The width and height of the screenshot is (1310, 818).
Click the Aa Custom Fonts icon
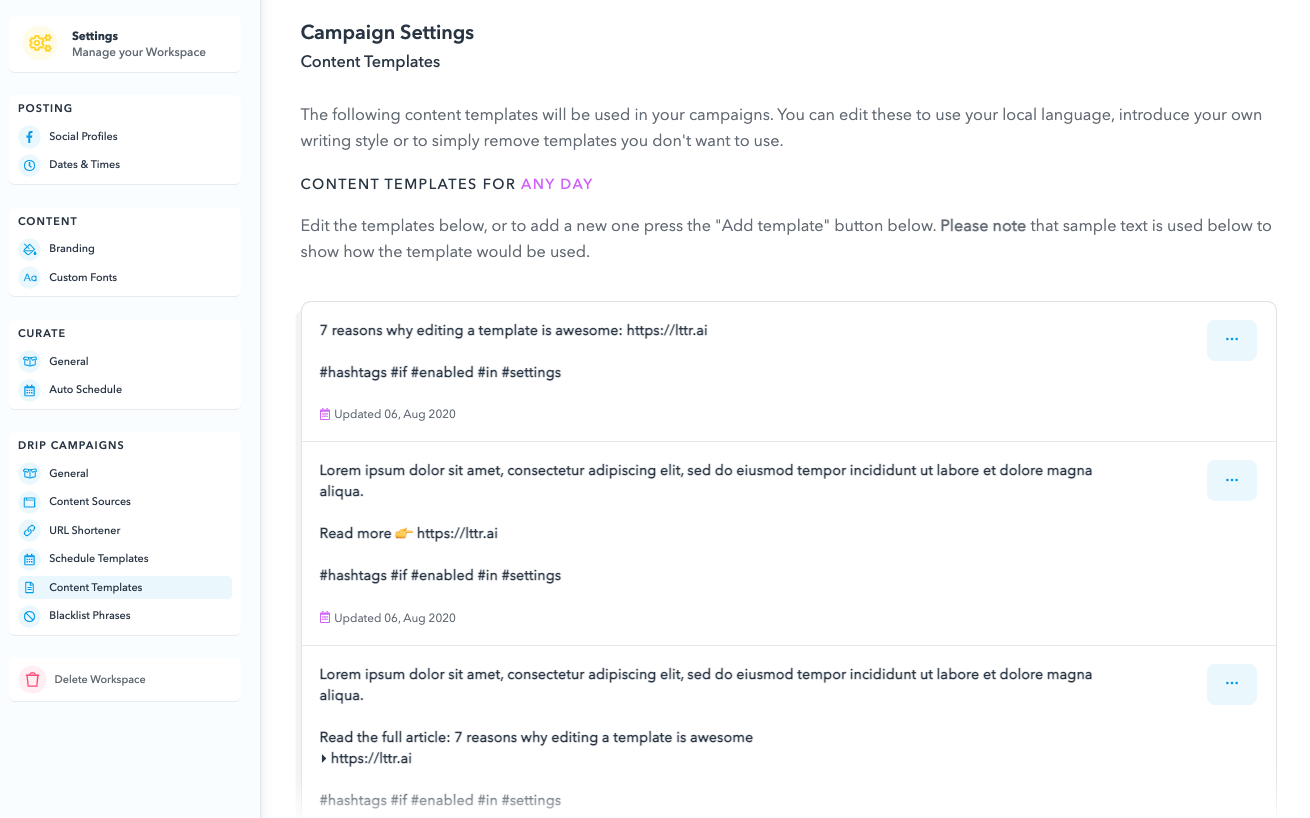tap(30, 278)
